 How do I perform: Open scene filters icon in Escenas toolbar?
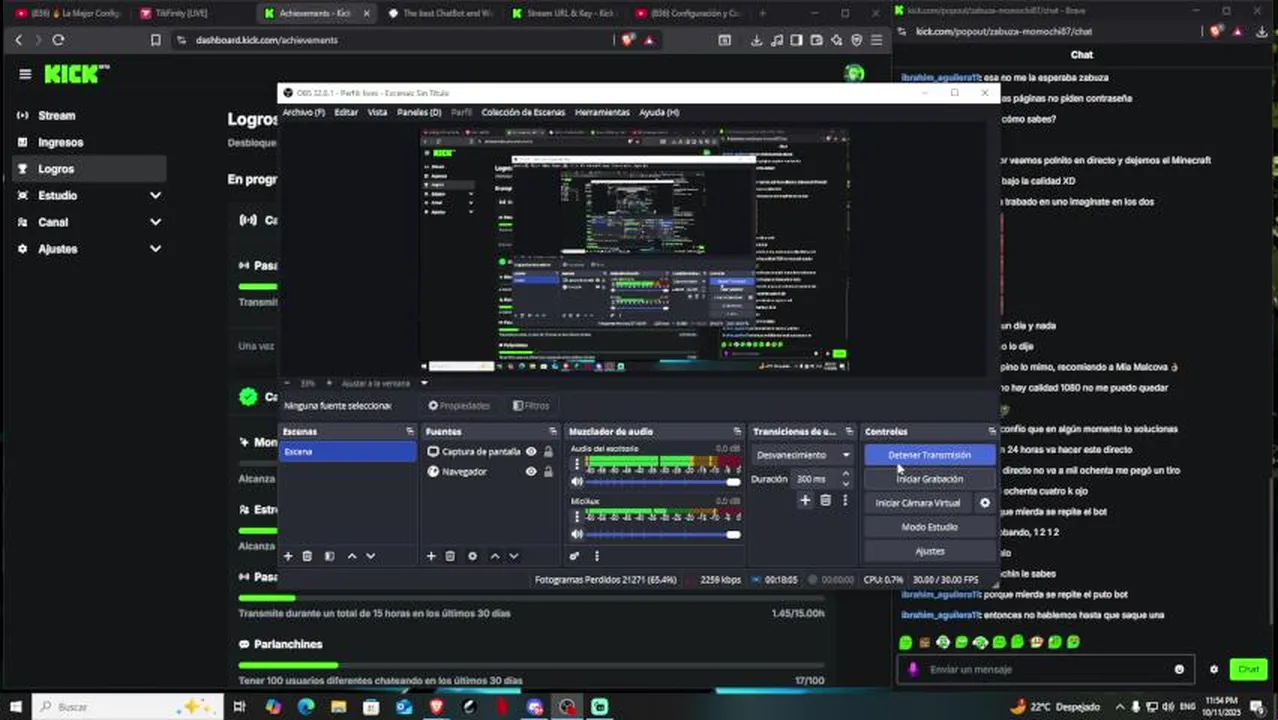pos(329,556)
